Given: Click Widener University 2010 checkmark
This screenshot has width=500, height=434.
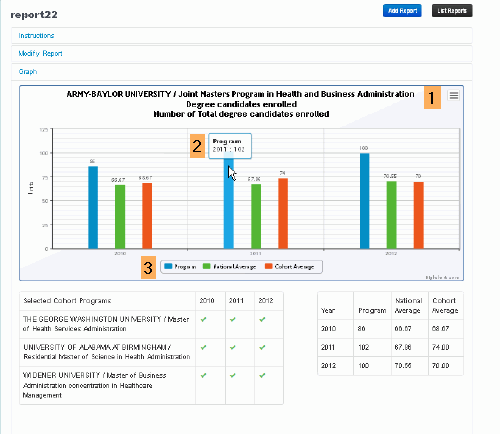Looking at the screenshot, I should click(203, 375).
